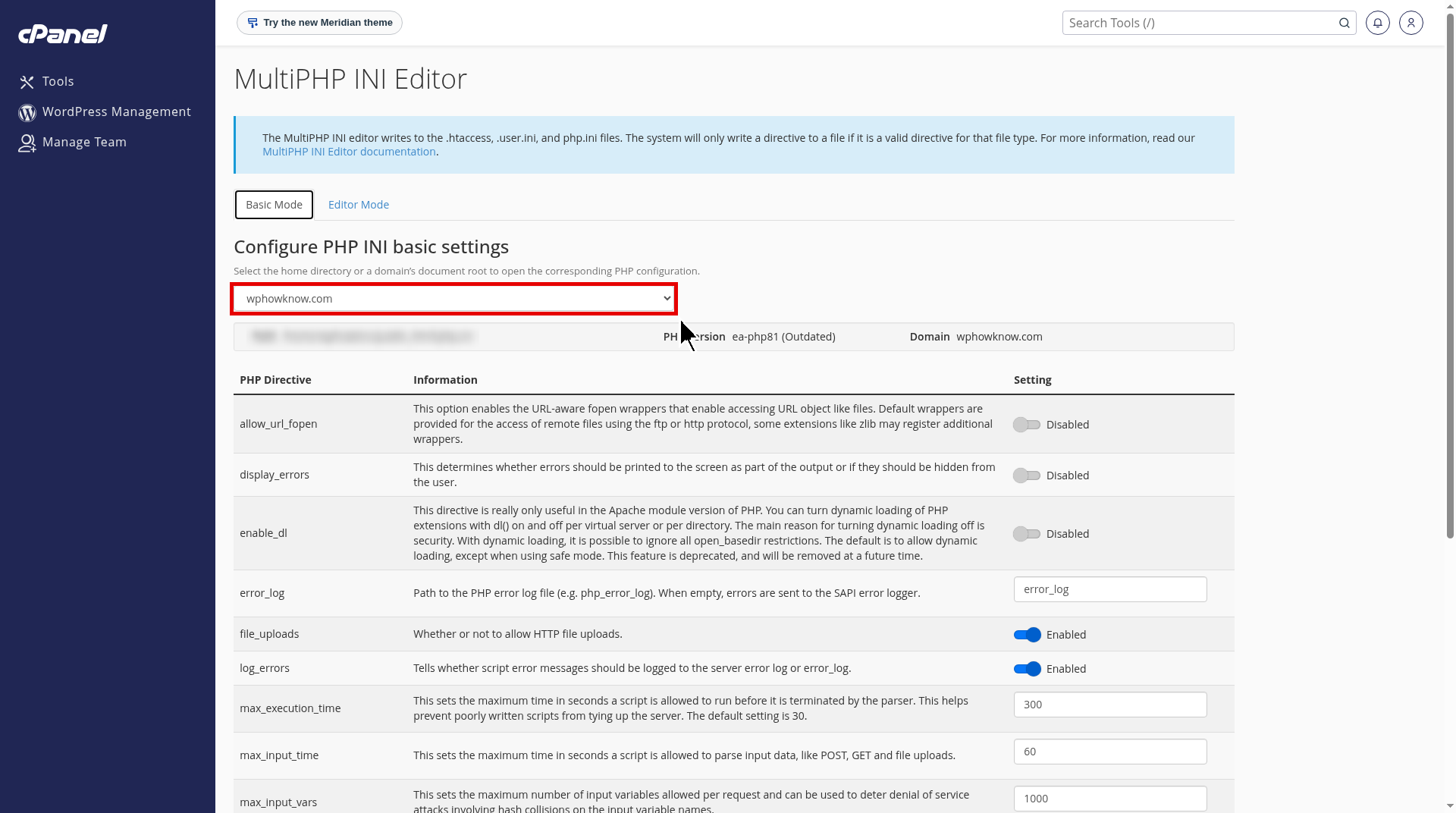The width and height of the screenshot is (1456, 813).
Task: Toggle the log_errors switch
Action: (1027, 669)
